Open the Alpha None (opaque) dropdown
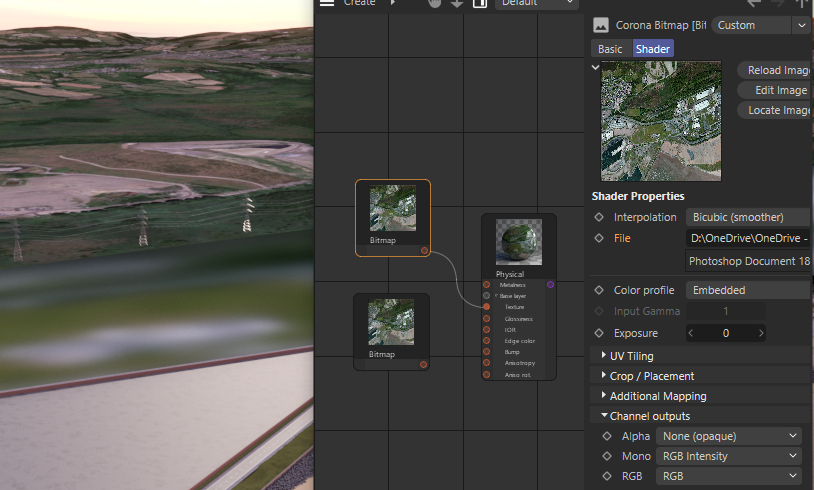Viewport: 814px width, 490px height. [729, 436]
